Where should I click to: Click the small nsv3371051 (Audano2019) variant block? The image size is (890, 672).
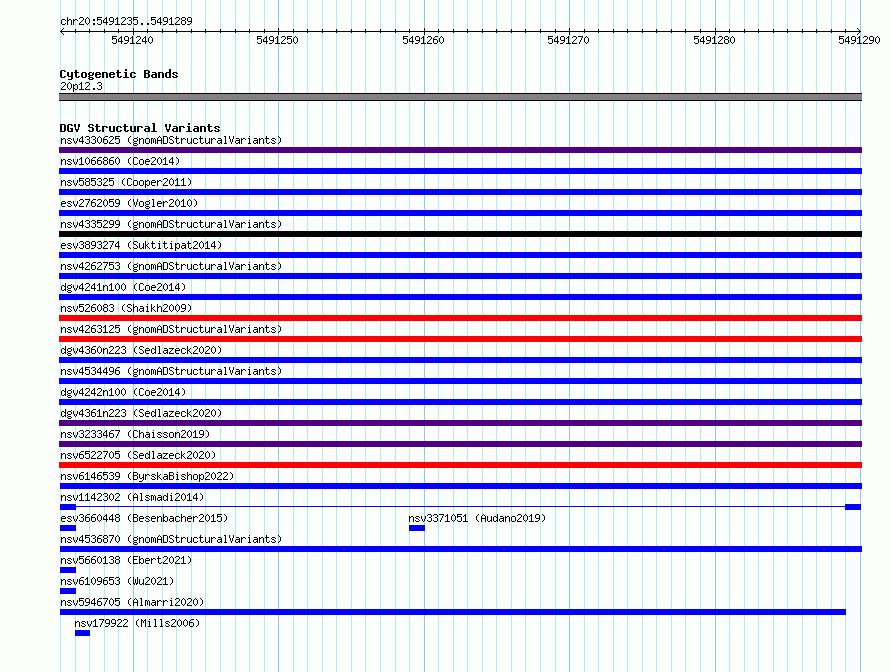(x=417, y=528)
